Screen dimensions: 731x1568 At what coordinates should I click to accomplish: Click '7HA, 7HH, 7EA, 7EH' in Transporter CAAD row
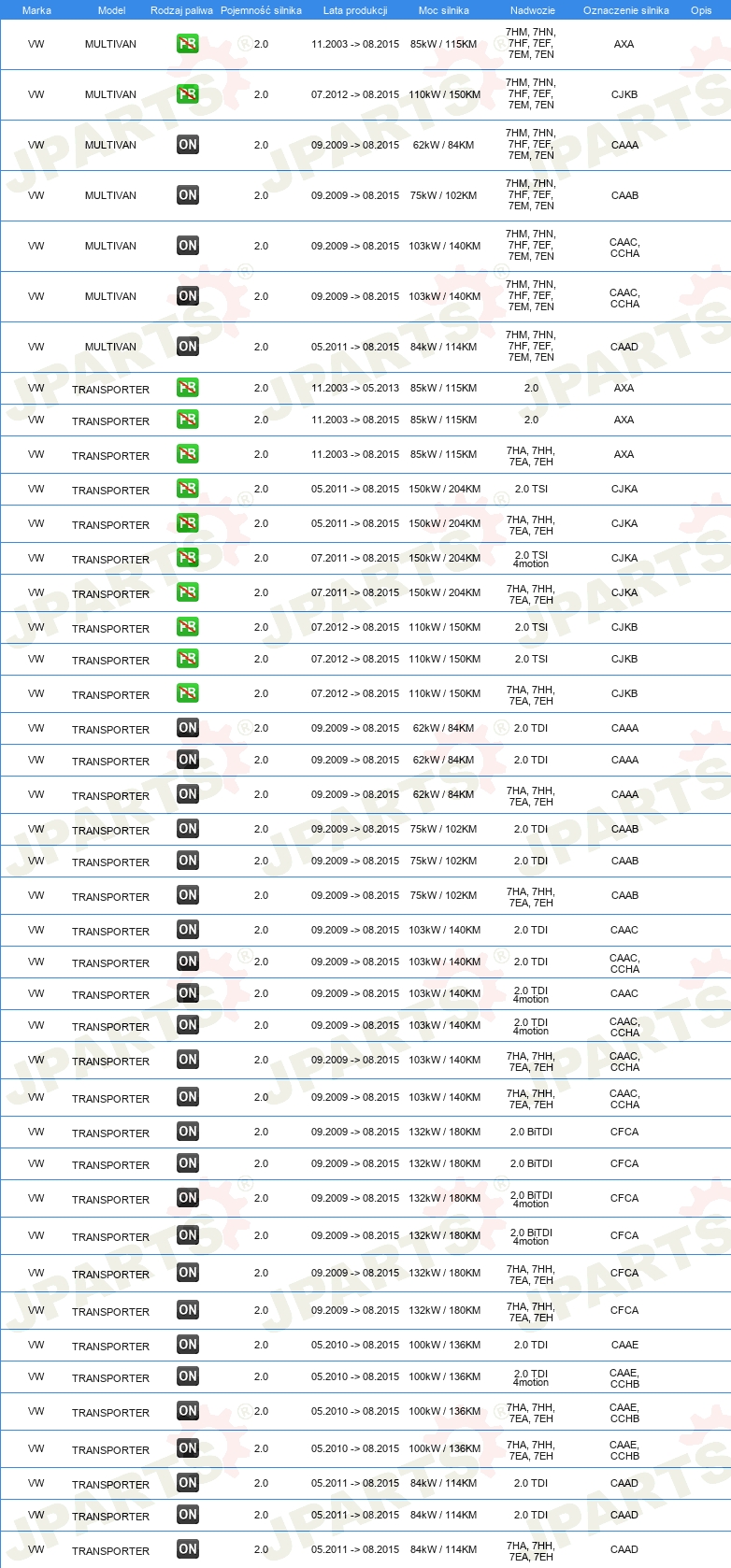[531, 1550]
